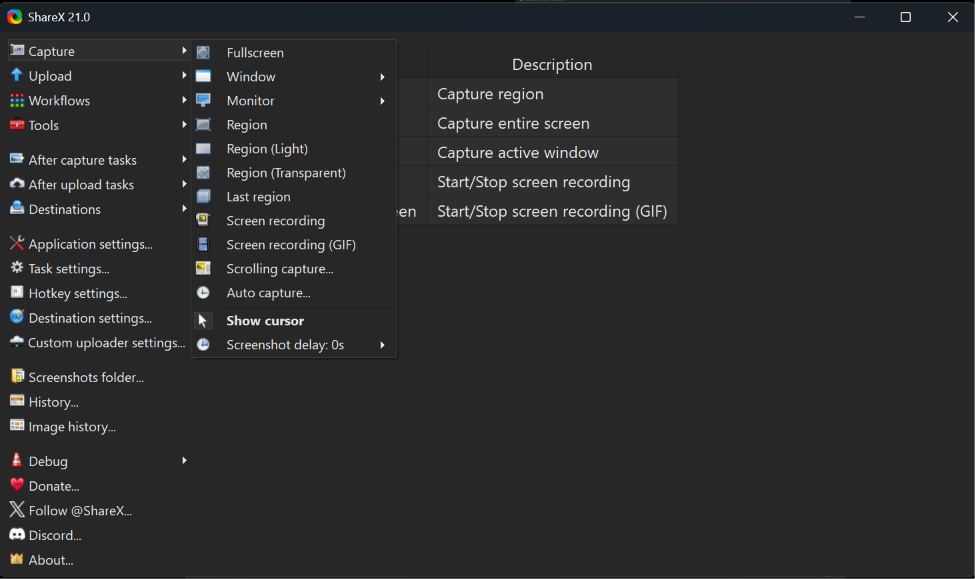
Task: Toggle the Show cursor option
Action: [293, 321]
